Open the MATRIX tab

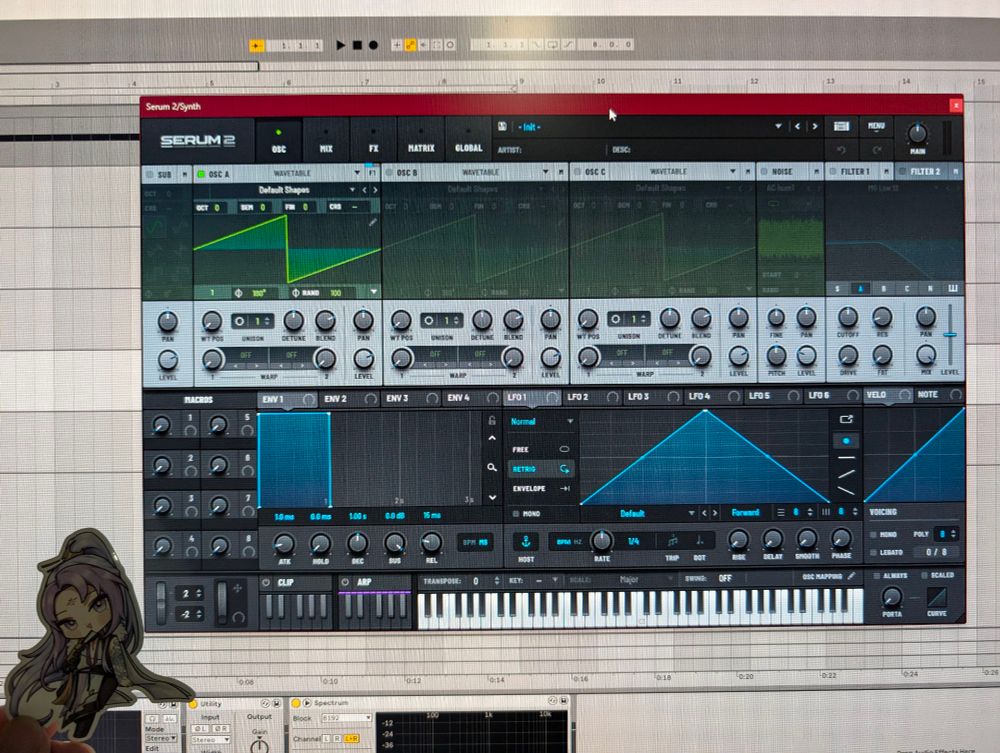coord(421,140)
